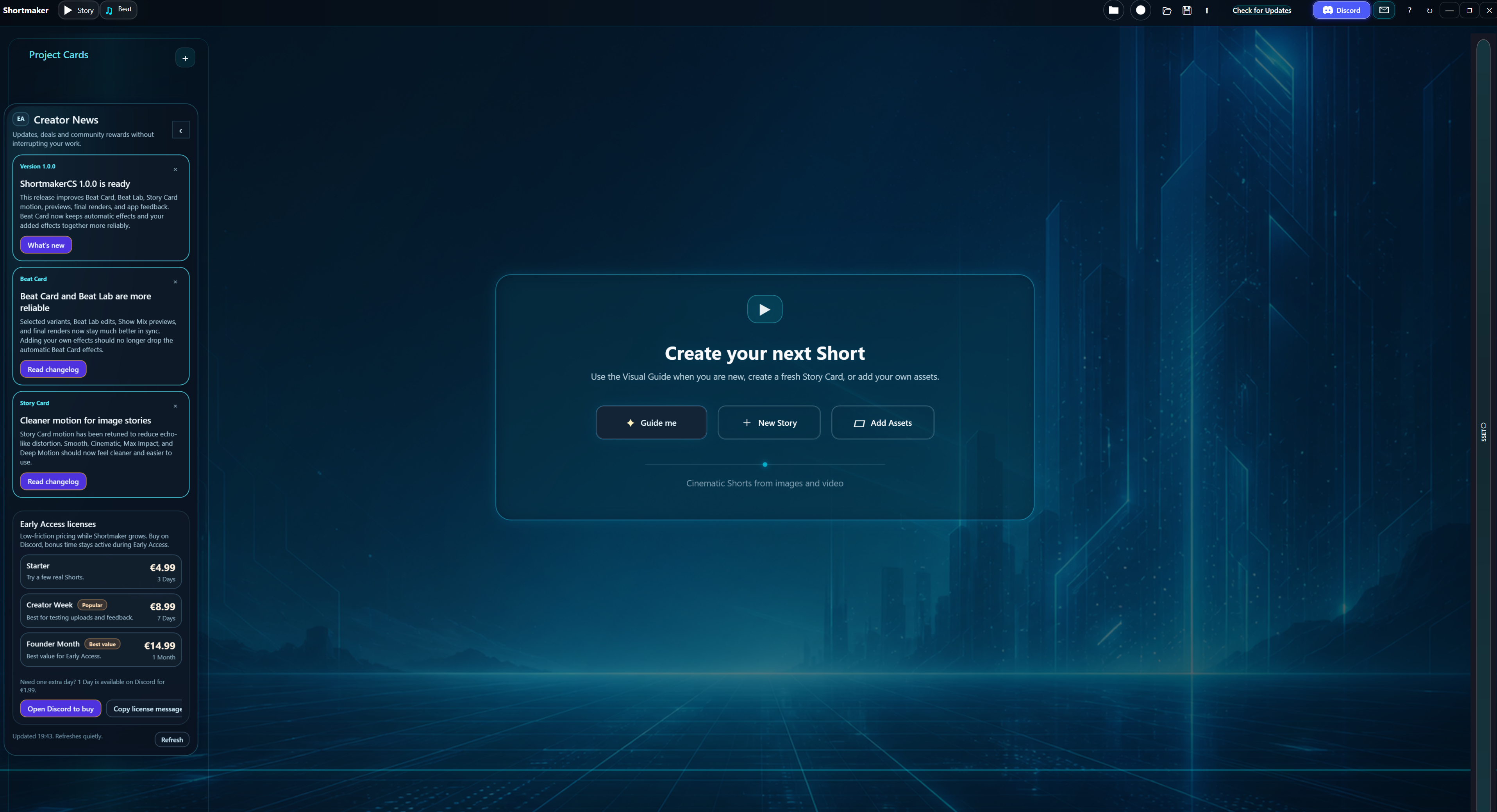
Task: Restore down the Shortmaker window
Action: (1469, 11)
